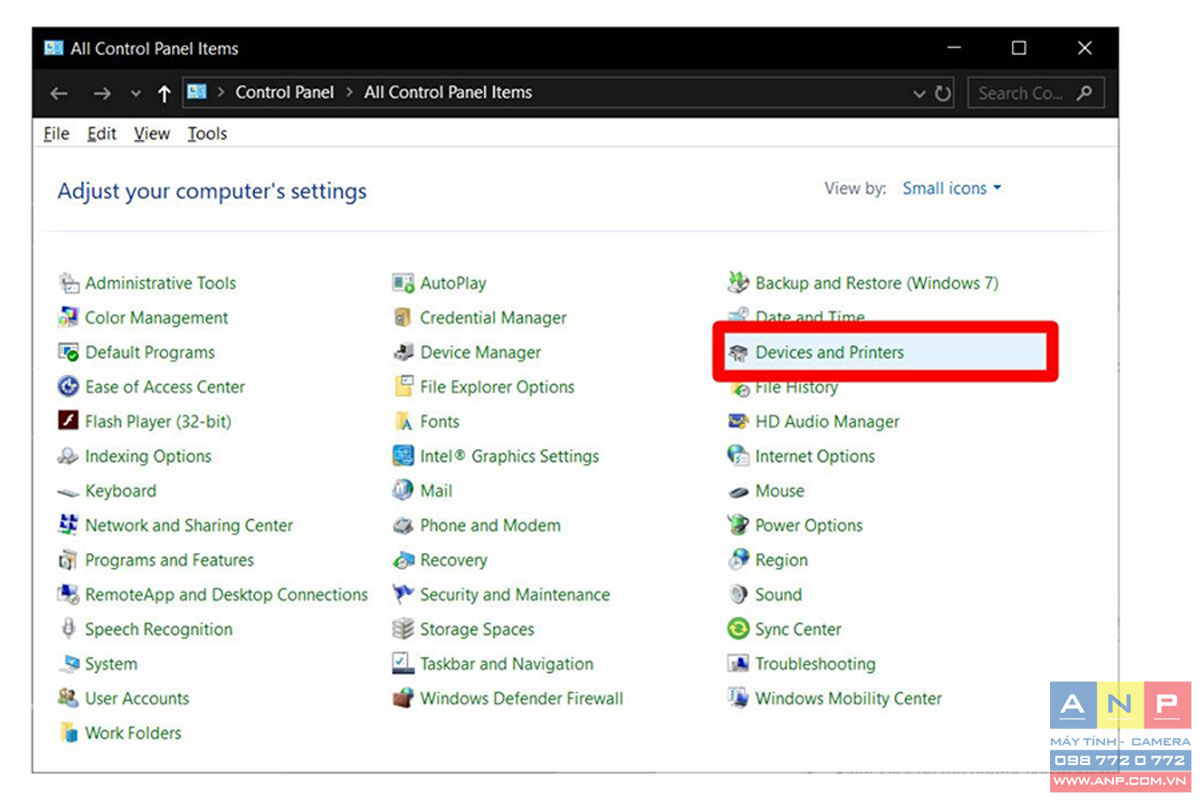
Task: Open the recent locations dropdown arrow
Action: click(136, 93)
